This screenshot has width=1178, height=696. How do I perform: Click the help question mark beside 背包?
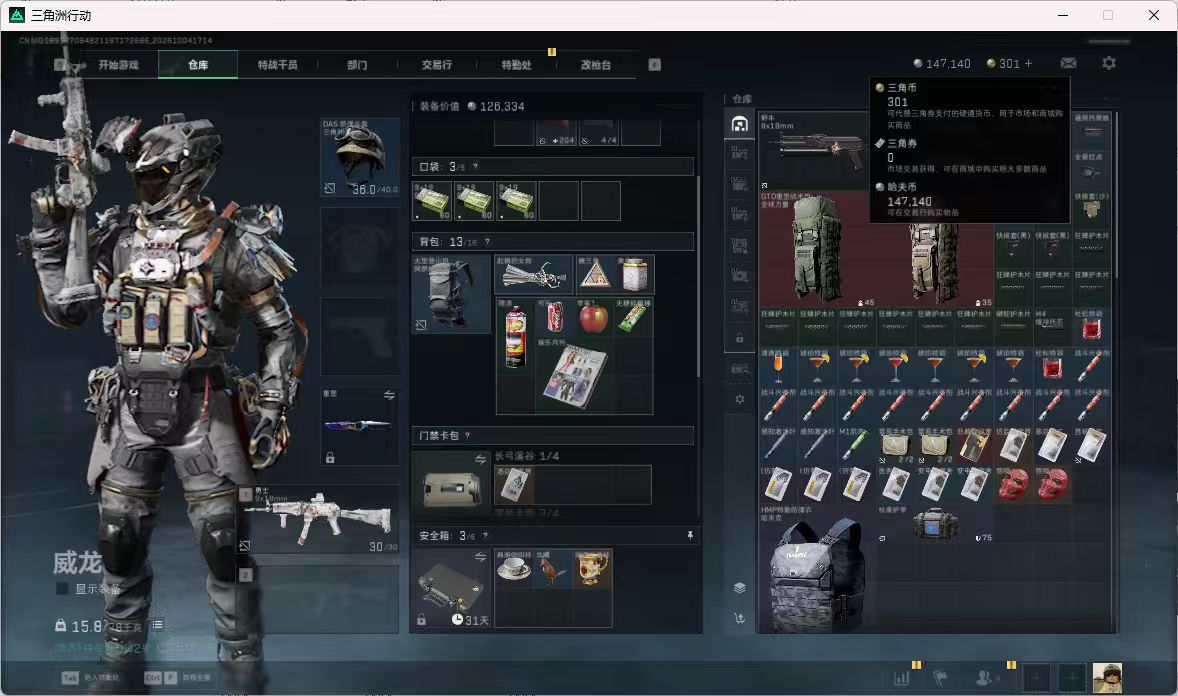click(x=487, y=242)
